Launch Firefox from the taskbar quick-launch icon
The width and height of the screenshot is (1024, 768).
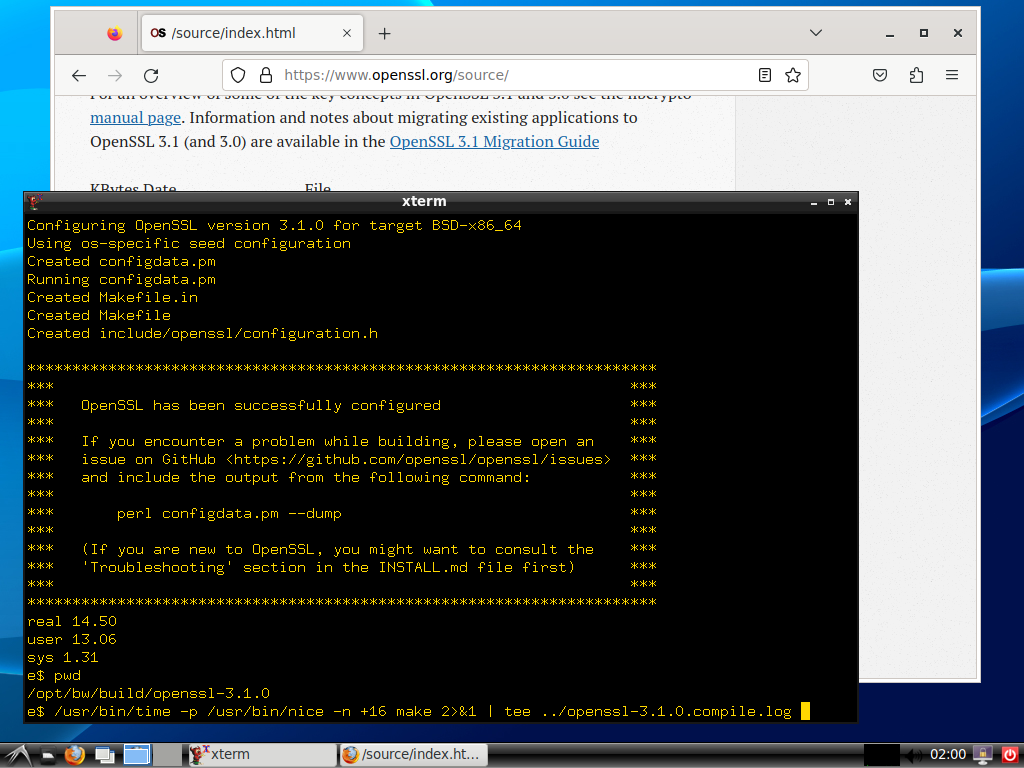(75, 754)
